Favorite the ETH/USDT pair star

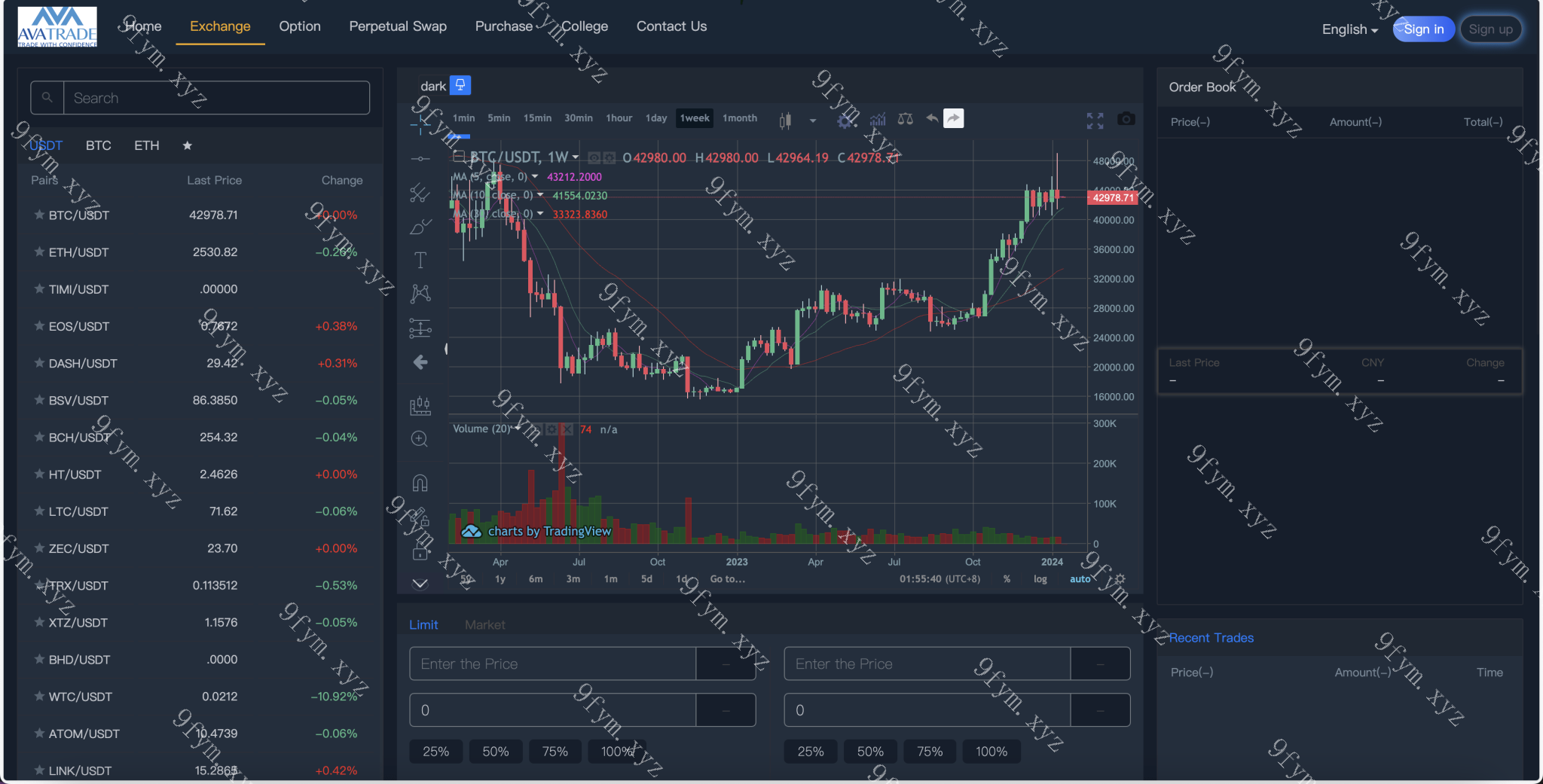coord(39,252)
